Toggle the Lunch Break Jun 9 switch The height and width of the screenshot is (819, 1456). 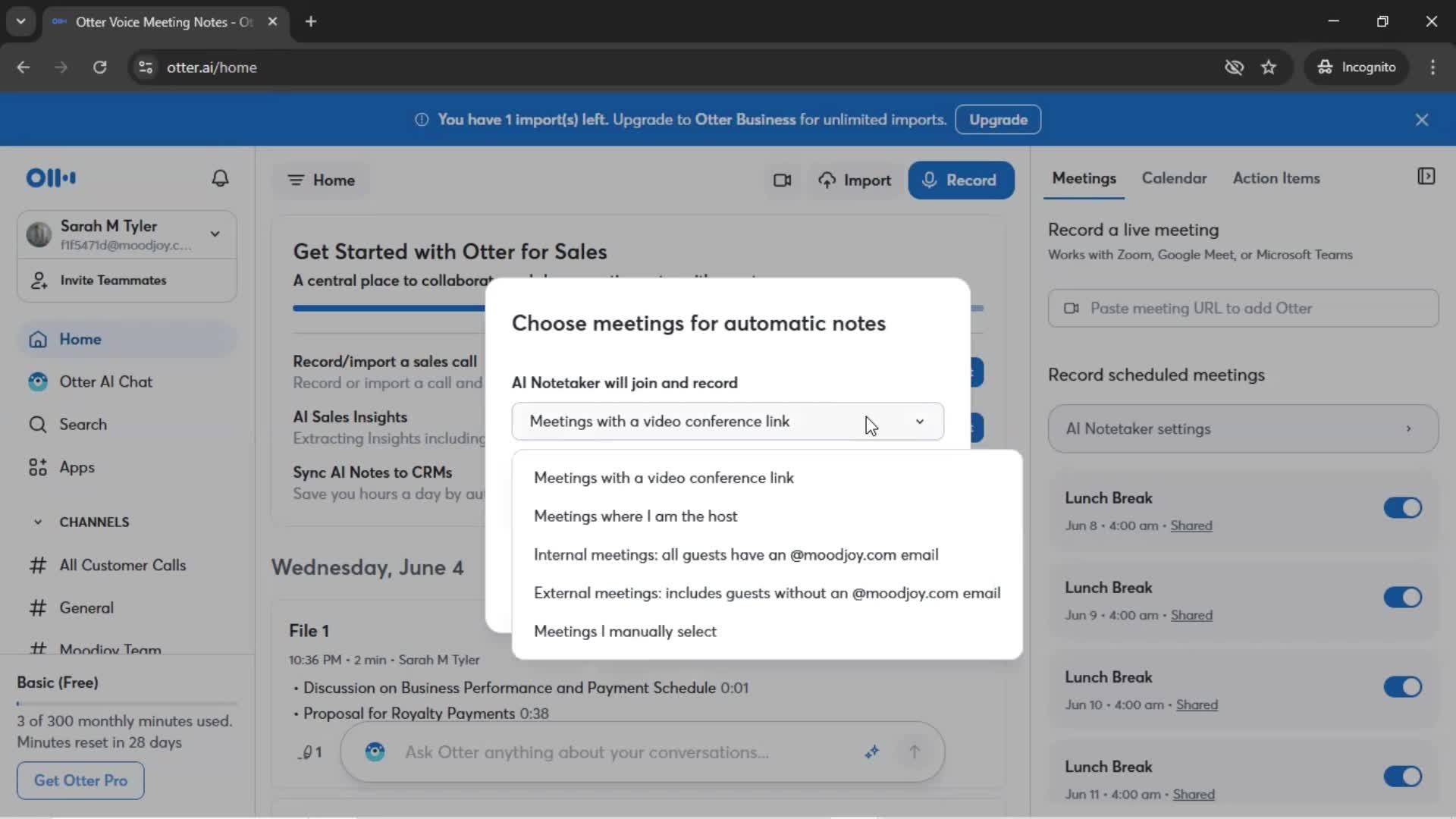(x=1402, y=597)
